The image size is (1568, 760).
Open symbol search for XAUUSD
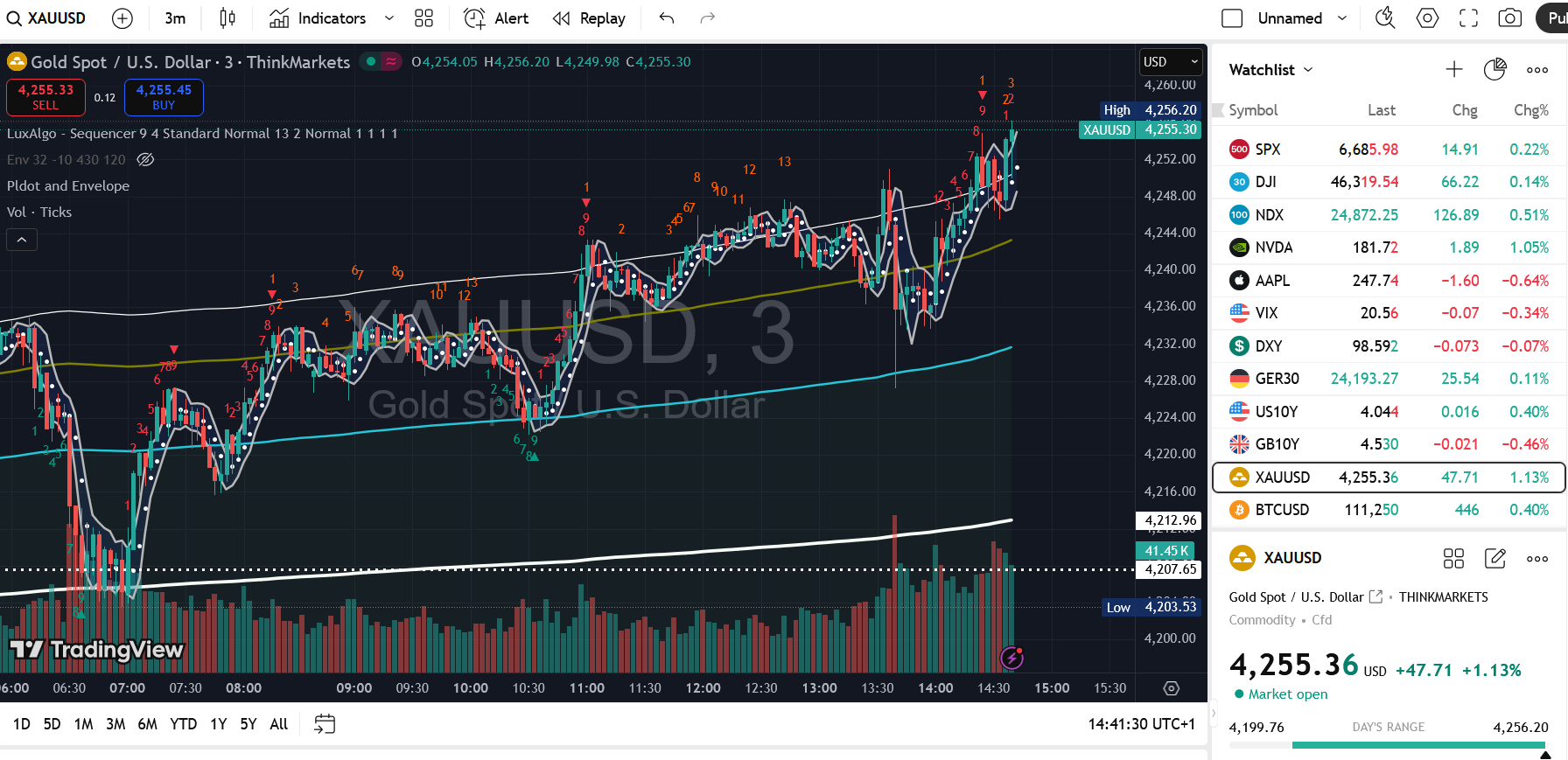click(x=46, y=18)
